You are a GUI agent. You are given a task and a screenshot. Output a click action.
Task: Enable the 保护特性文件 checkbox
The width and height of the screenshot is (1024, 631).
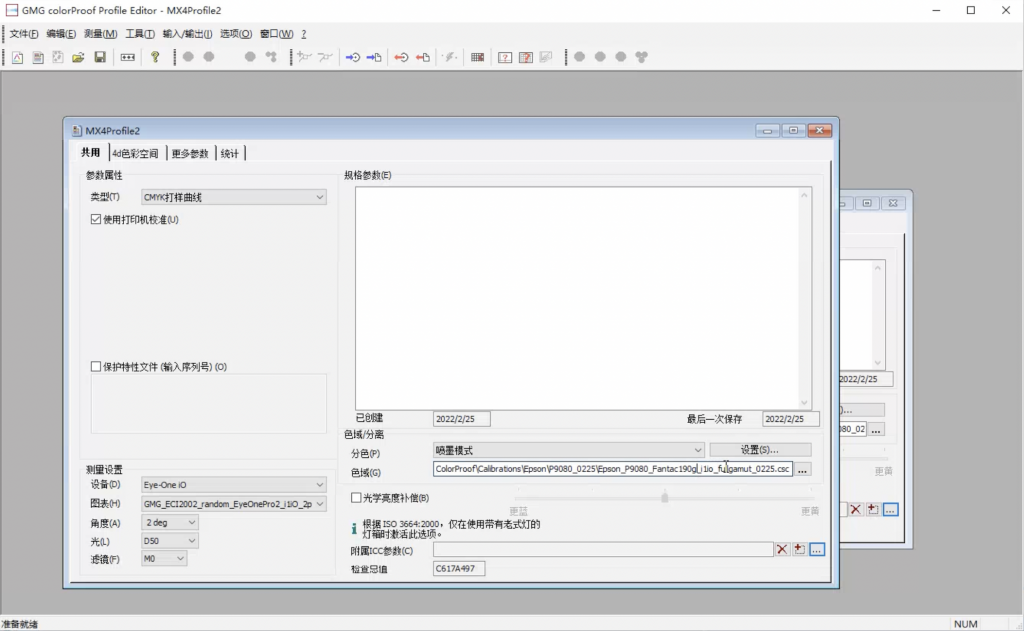click(x=96, y=366)
